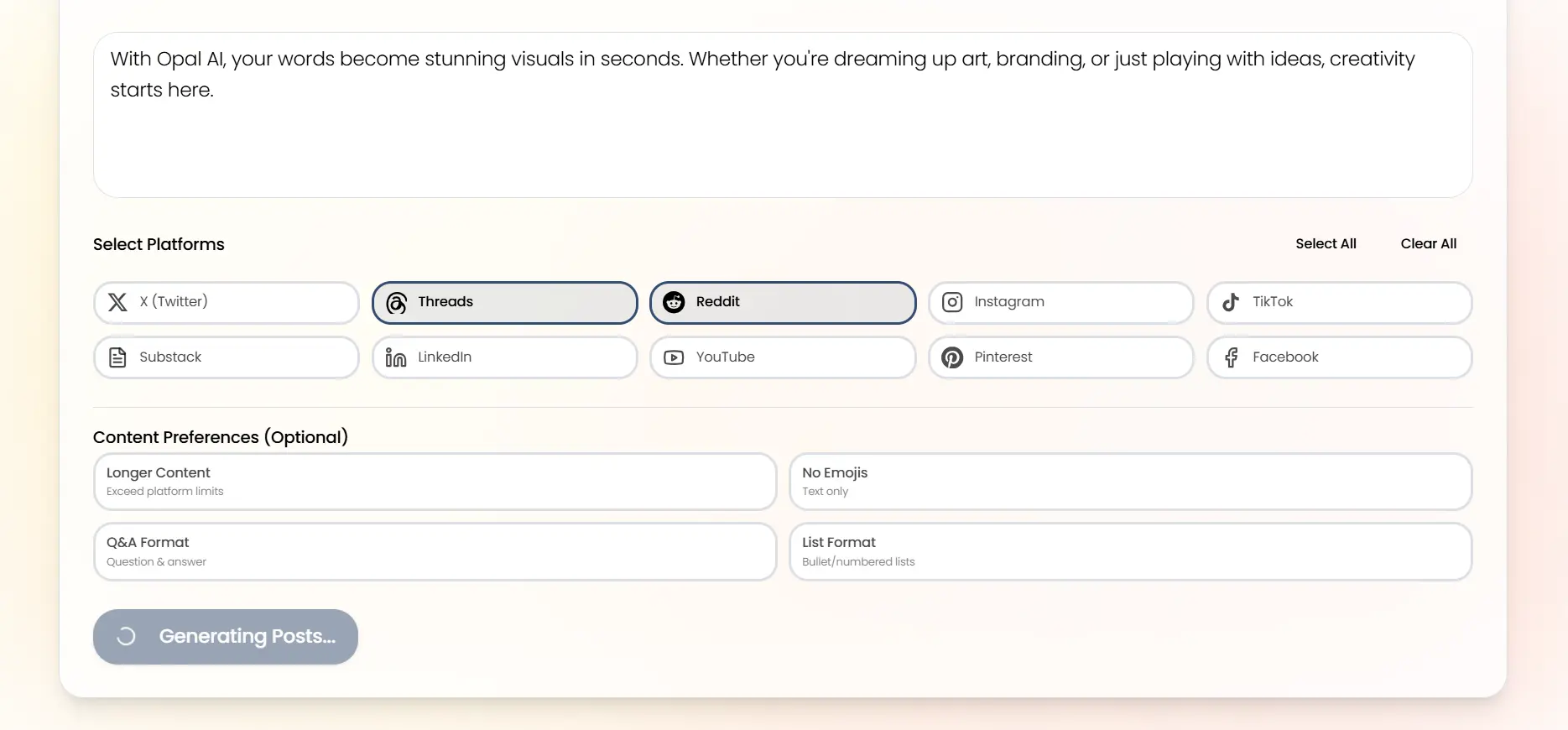
Task: Click the Pinterest logo icon
Action: coord(952,357)
